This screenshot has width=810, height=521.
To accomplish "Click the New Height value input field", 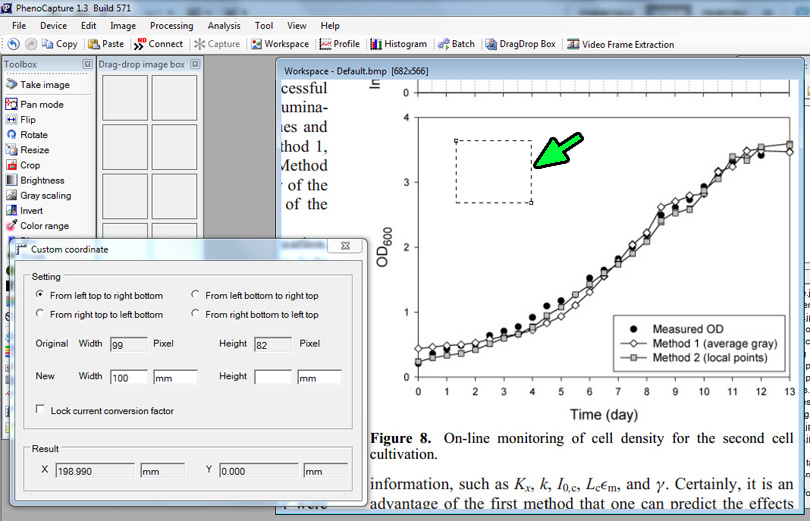I will coord(272,377).
